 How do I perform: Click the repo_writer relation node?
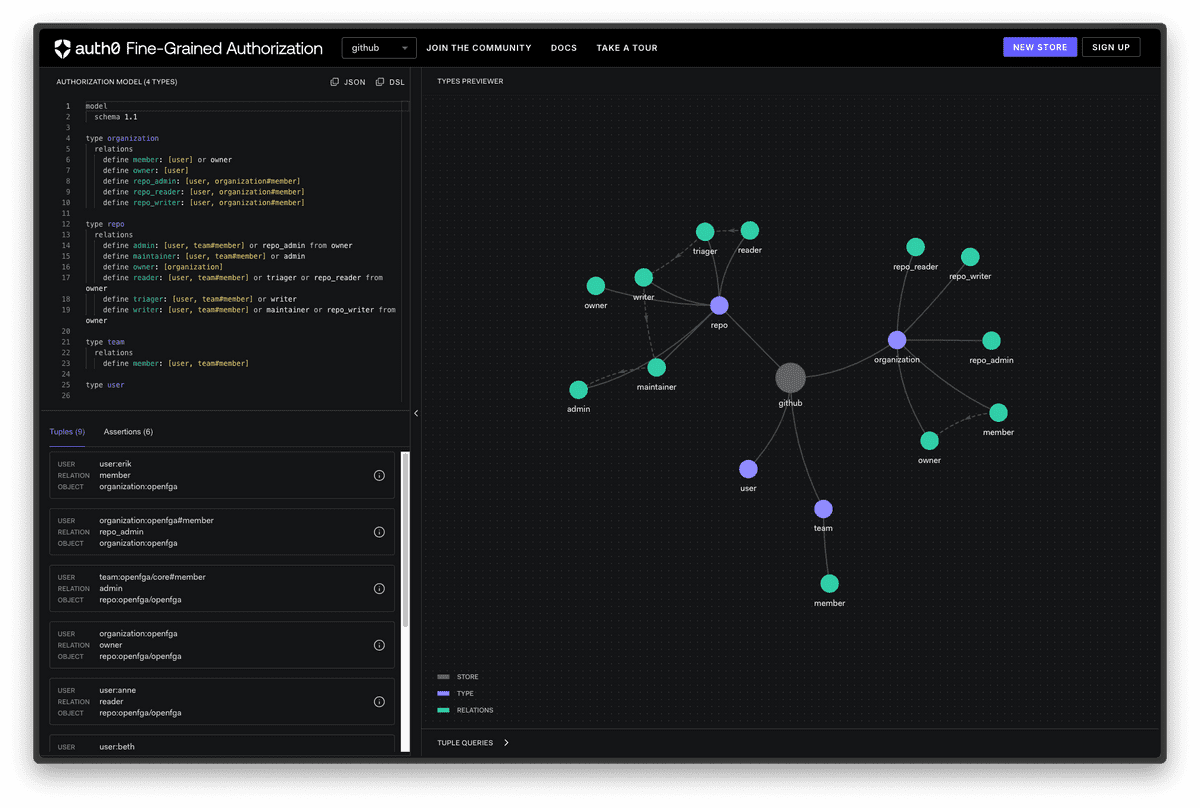point(970,257)
